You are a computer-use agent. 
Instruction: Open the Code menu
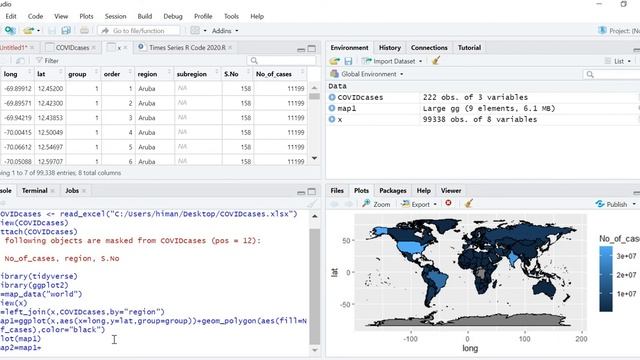point(36,16)
